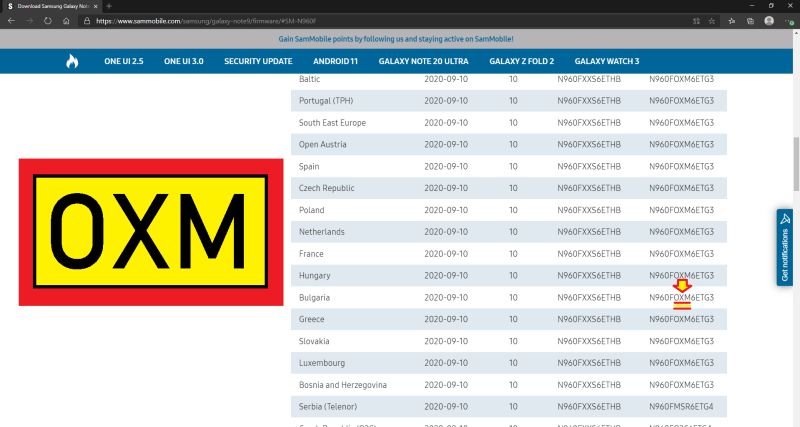Open browser settings and more menu

tap(789, 21)
